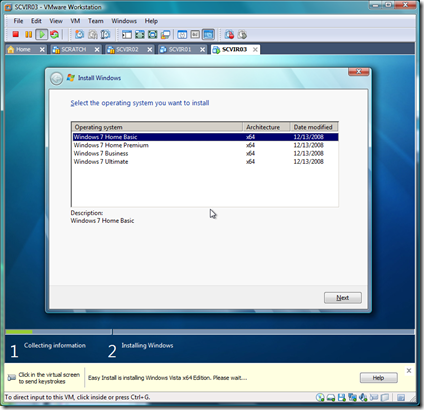Close the Install Windows dialog

[359, 72]
